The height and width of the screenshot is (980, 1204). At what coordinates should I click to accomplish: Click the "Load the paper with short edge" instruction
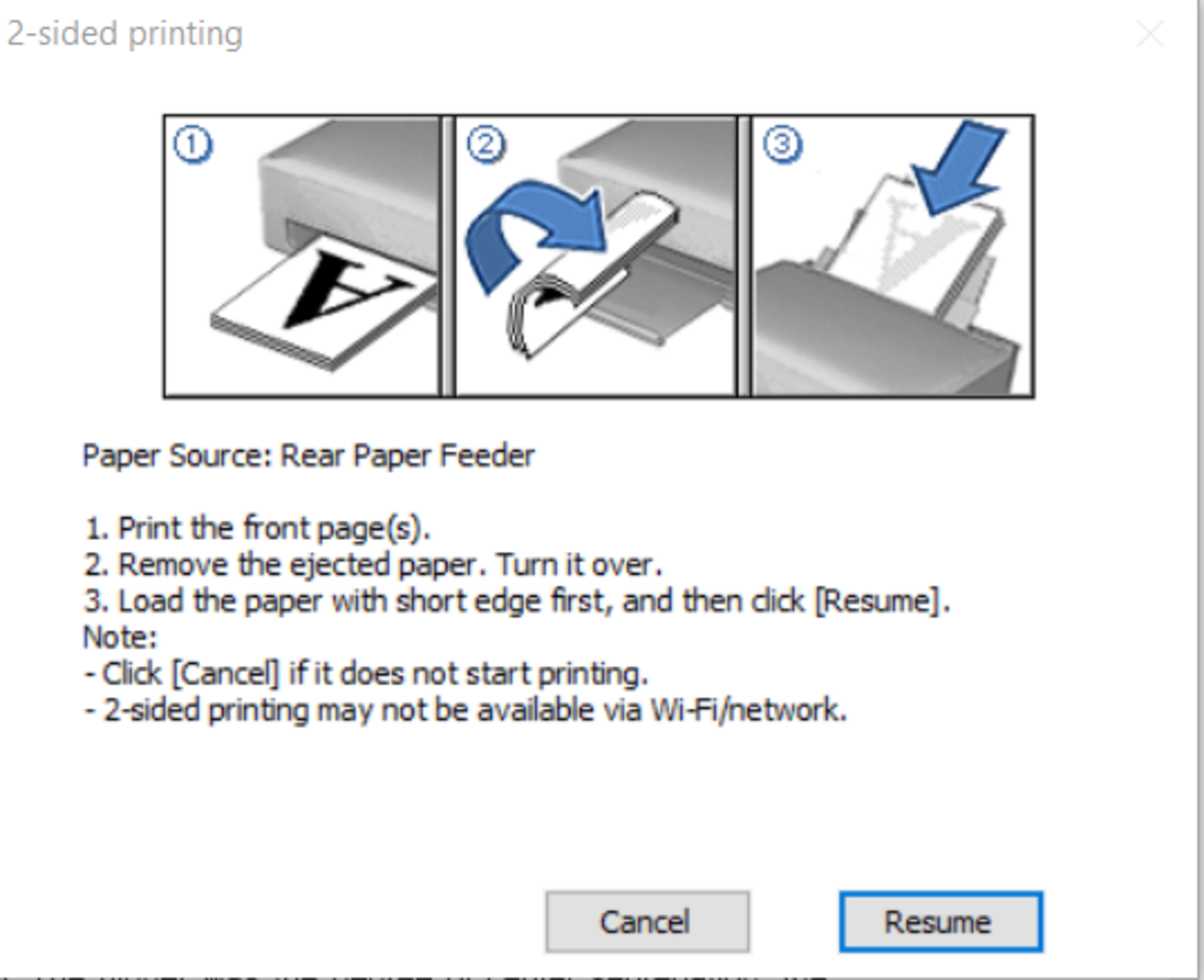coord(517,601)
